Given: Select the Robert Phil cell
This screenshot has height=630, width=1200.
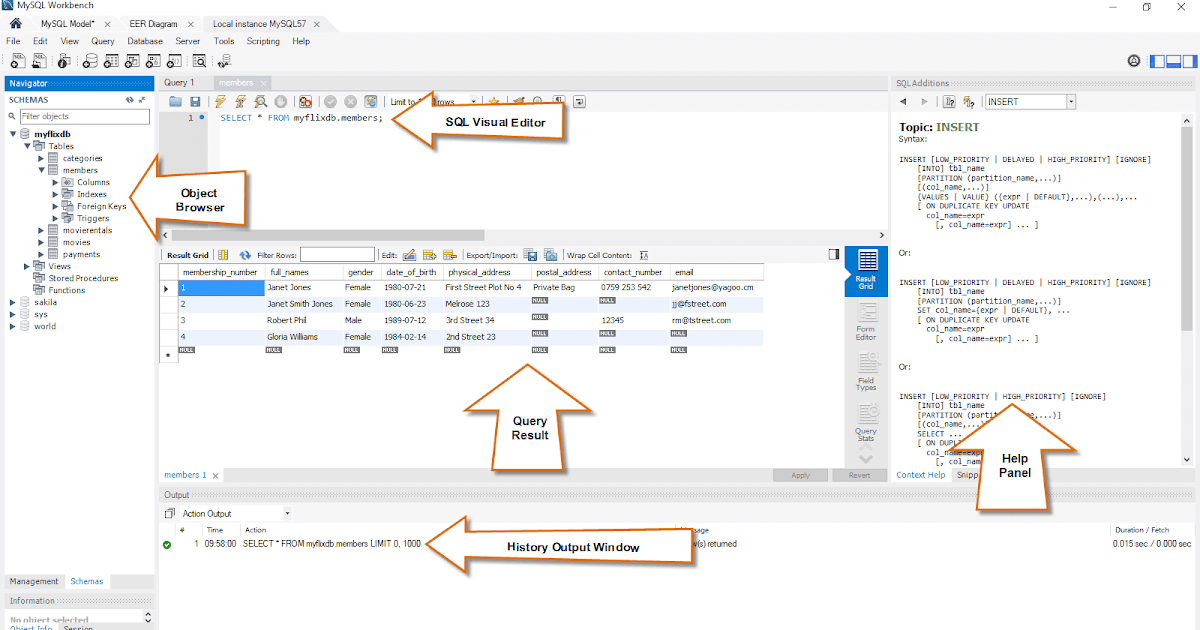Looking at the screenshot, I should 304,320.
